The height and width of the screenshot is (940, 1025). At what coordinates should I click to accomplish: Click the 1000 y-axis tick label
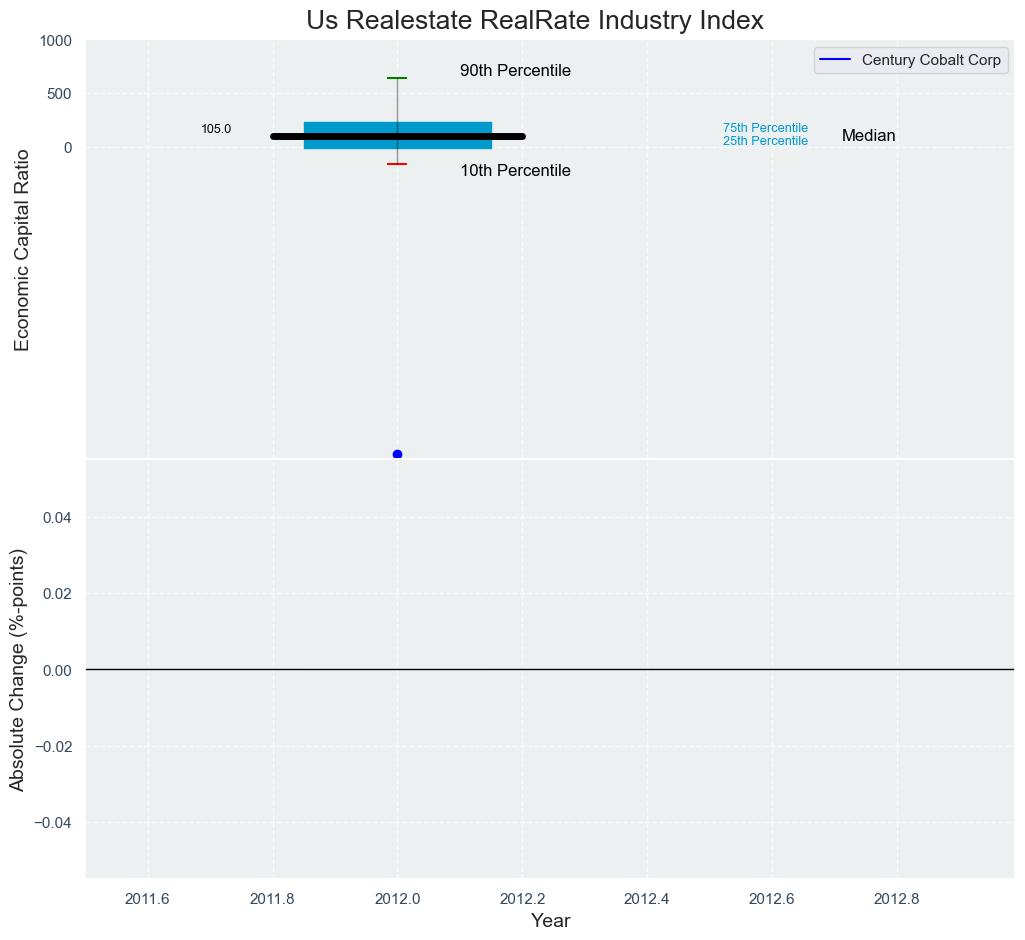point(55,41)
